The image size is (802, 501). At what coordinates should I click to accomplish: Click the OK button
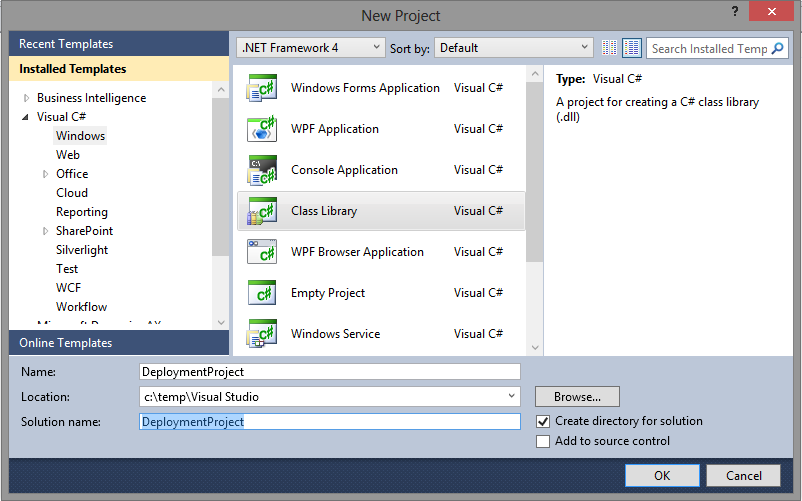662,475
